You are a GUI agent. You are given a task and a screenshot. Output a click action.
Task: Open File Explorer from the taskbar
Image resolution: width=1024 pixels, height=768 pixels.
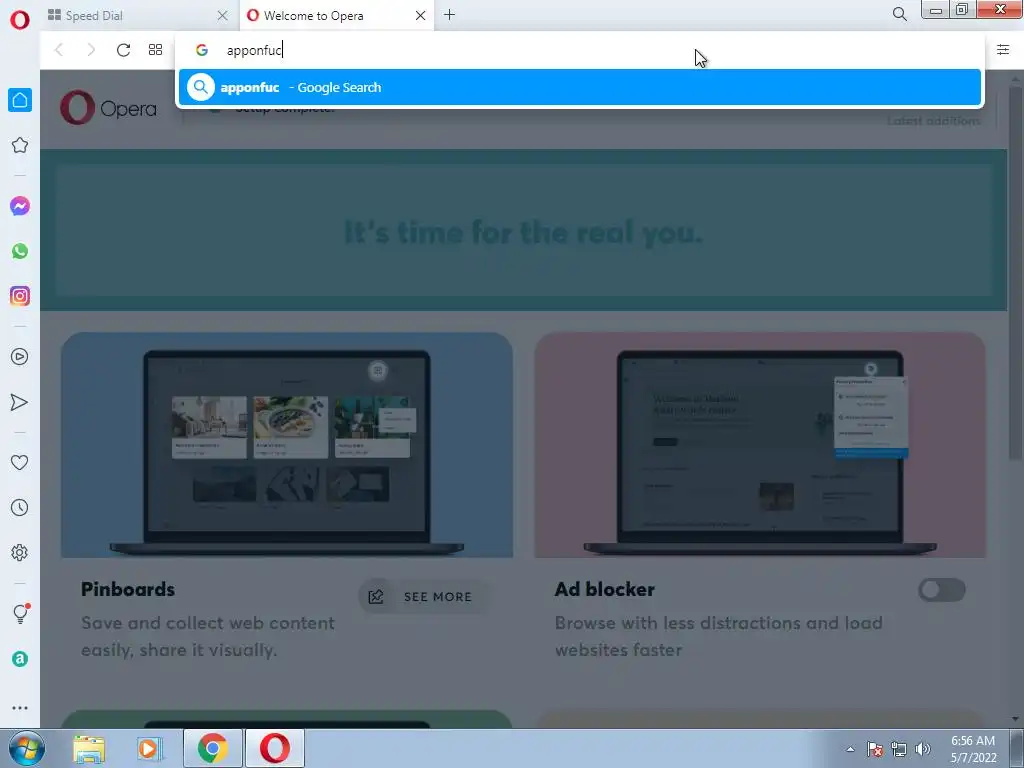(x=89, y=748)
